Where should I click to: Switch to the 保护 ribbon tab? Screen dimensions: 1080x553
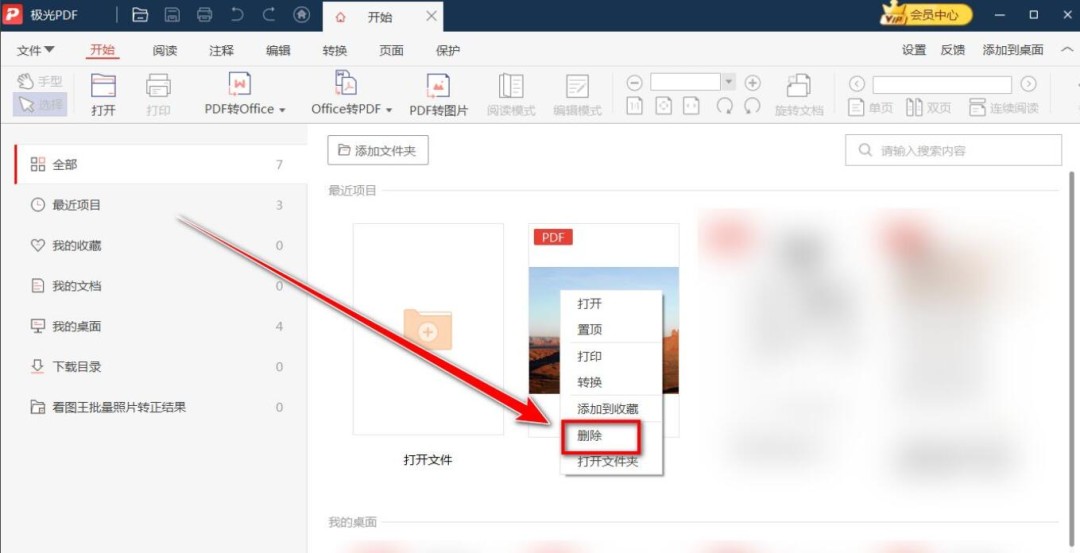click(448, 50)
